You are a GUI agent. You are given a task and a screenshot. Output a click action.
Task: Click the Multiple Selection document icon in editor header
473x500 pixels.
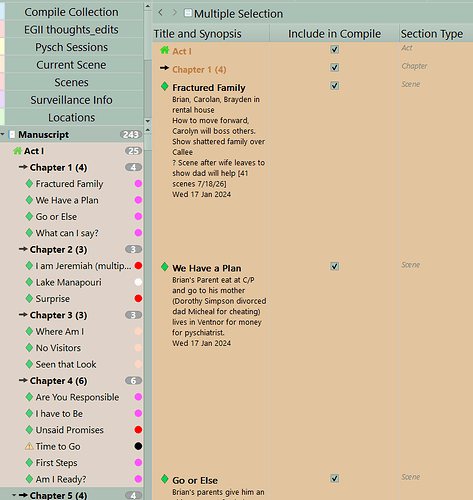point(188,13)
